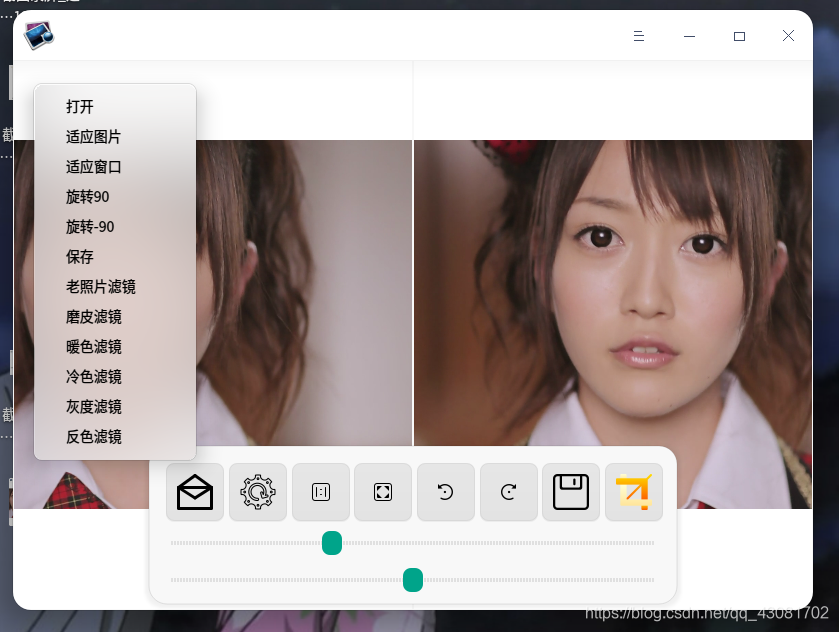Rotate image clockwise using toolbar icon
This screenshot has height=632, width=839.
[509, 492]
